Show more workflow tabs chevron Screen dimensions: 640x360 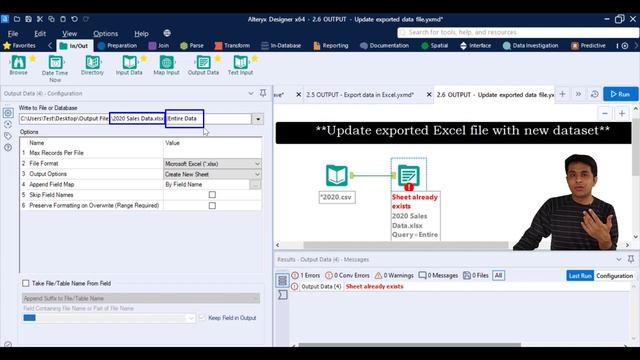tap(578, 94)
